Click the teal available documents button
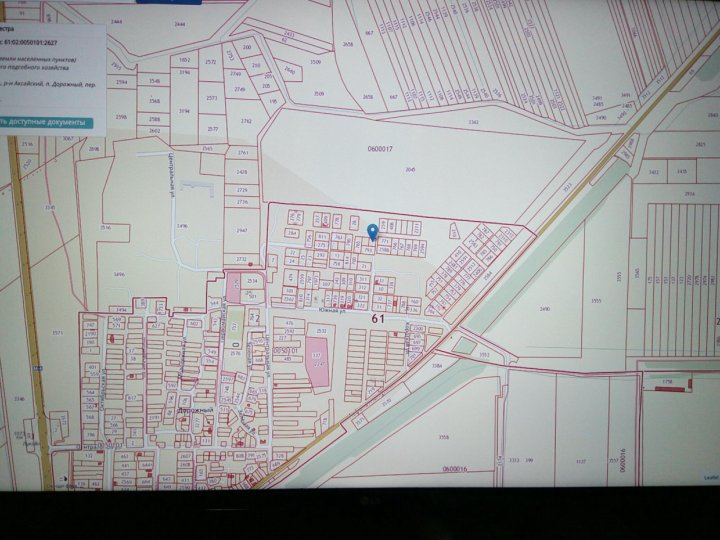 point(45,122)
